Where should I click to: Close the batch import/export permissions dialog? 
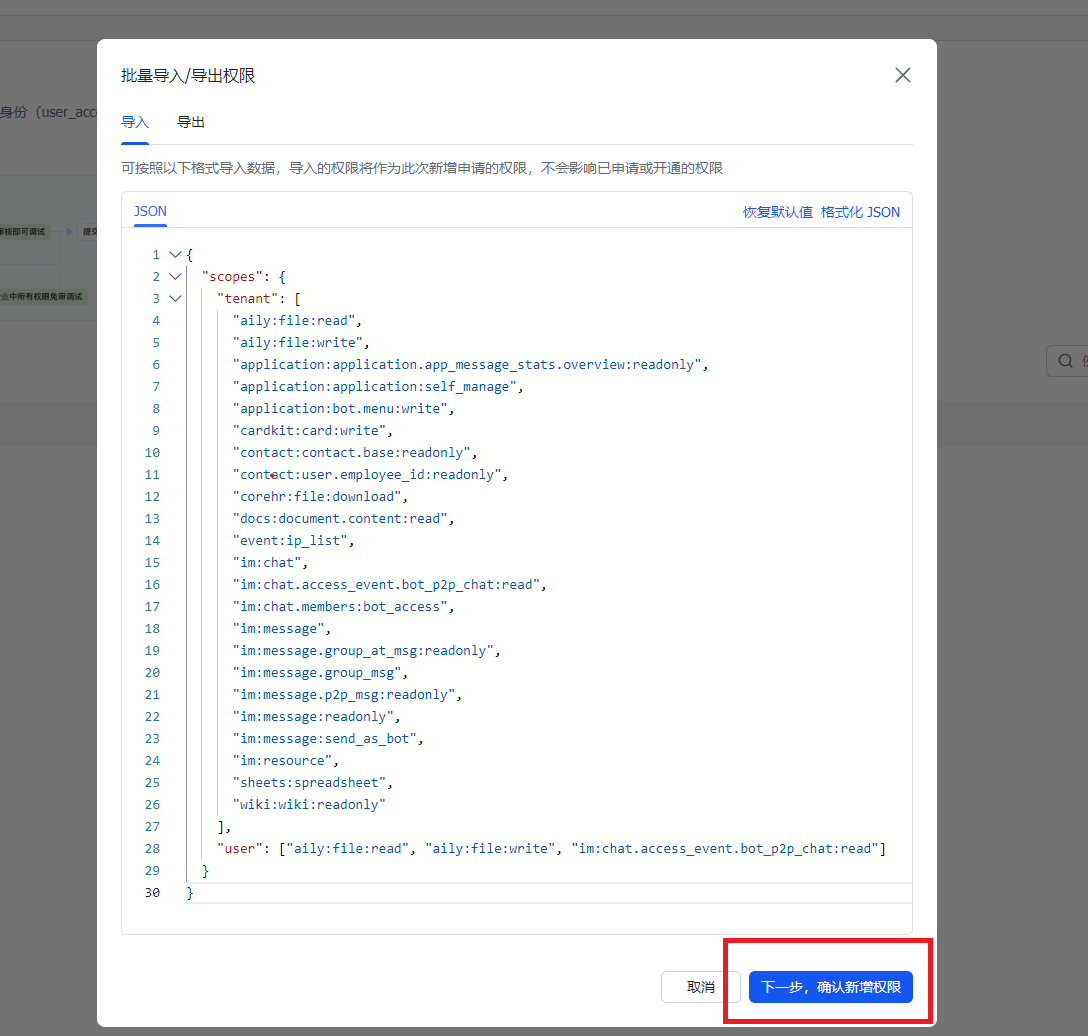tap(902, 75)
